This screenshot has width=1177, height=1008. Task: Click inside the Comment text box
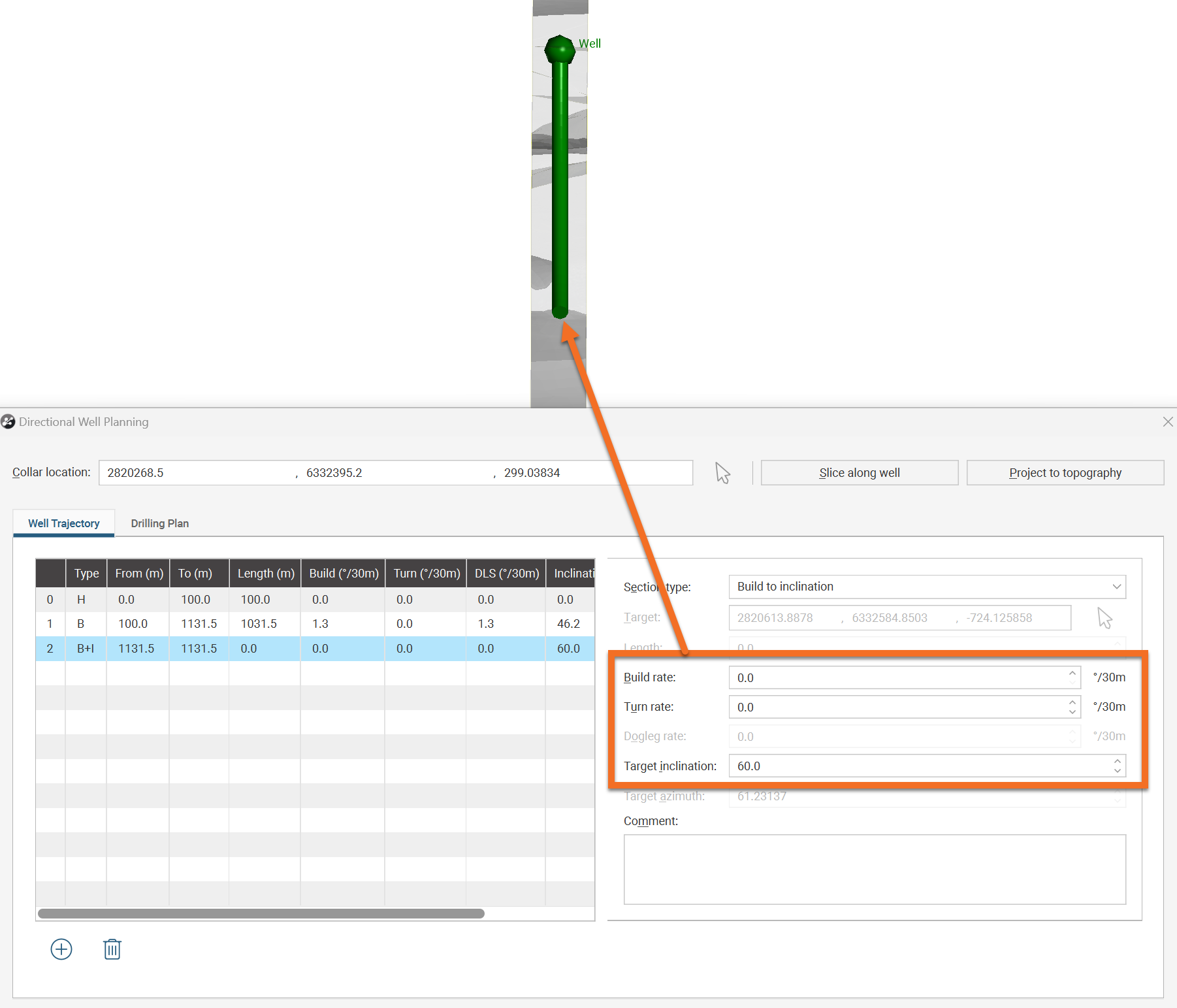[x=874, y=869]
